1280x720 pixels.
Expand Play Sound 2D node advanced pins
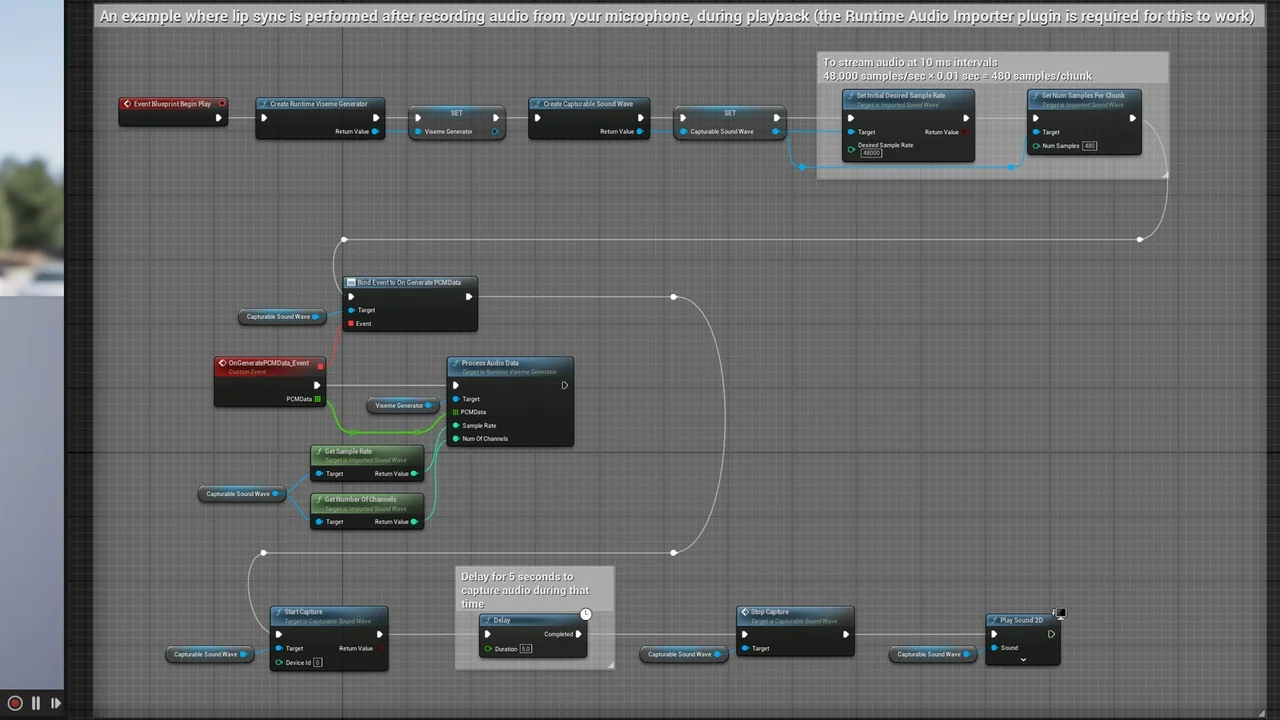(1023, 660)
